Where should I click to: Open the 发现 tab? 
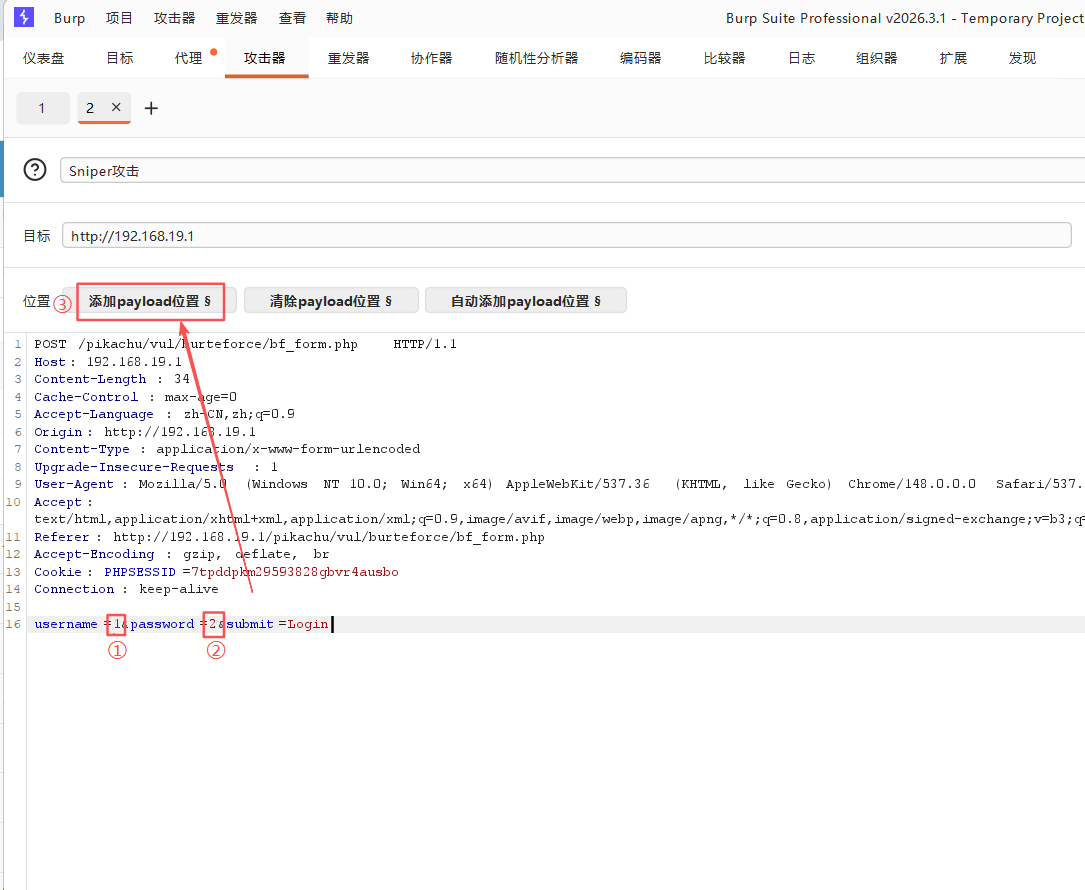coord(1022,58)
